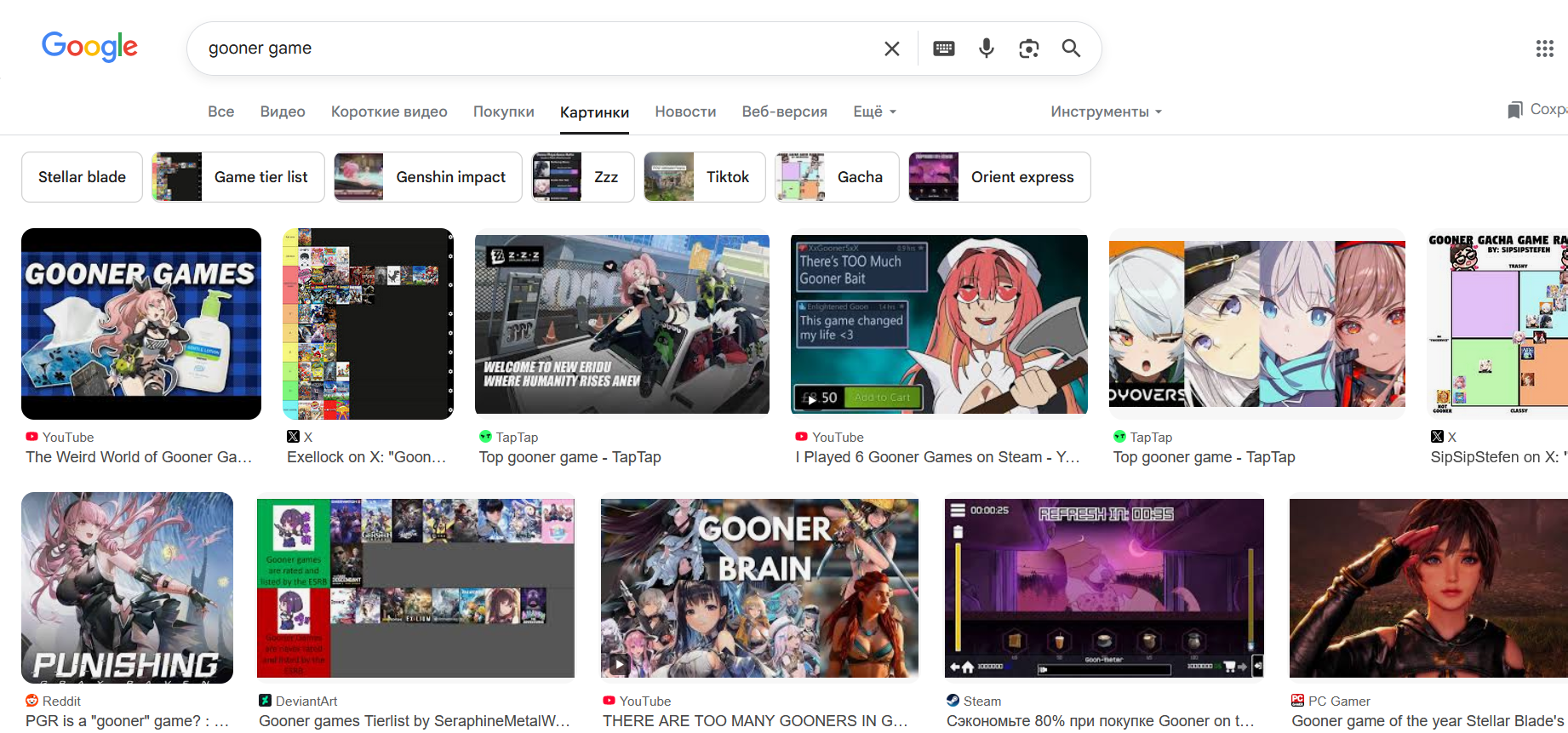Open 'I Played 6 Gooner Games on Steam' link
Image resolution: width=1568 pixels, height=733 pixels.
[x=938, y=457]
